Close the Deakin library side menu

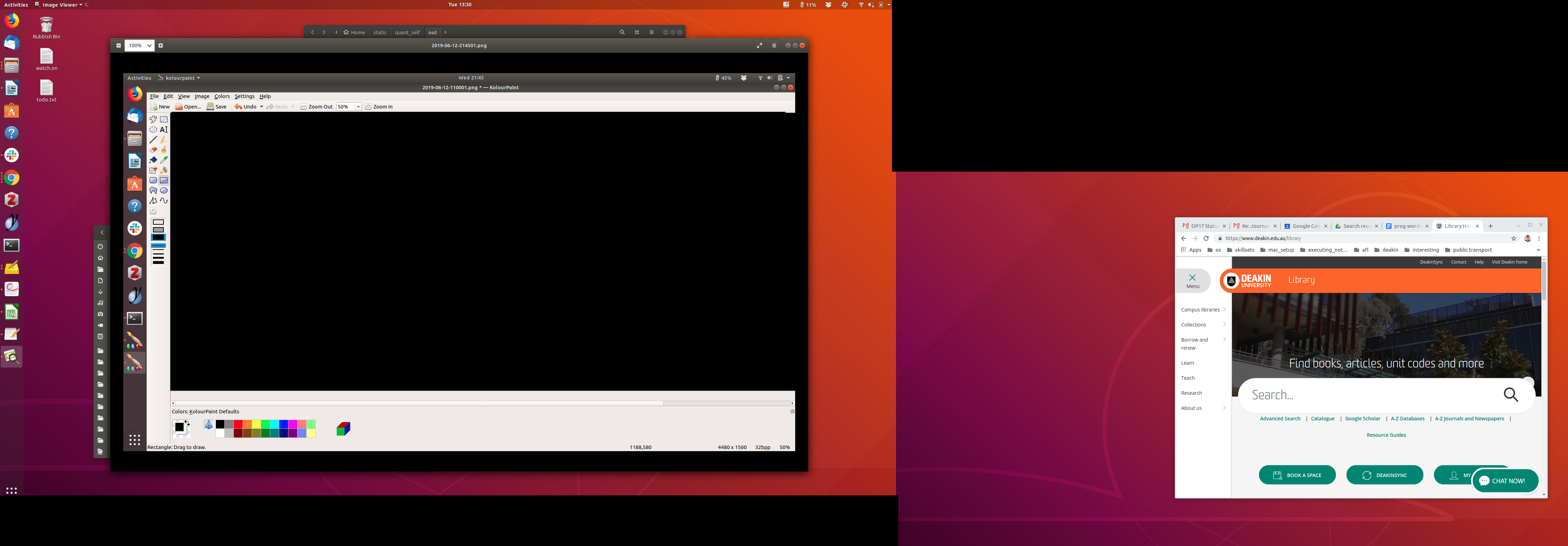click(1192, 280)
